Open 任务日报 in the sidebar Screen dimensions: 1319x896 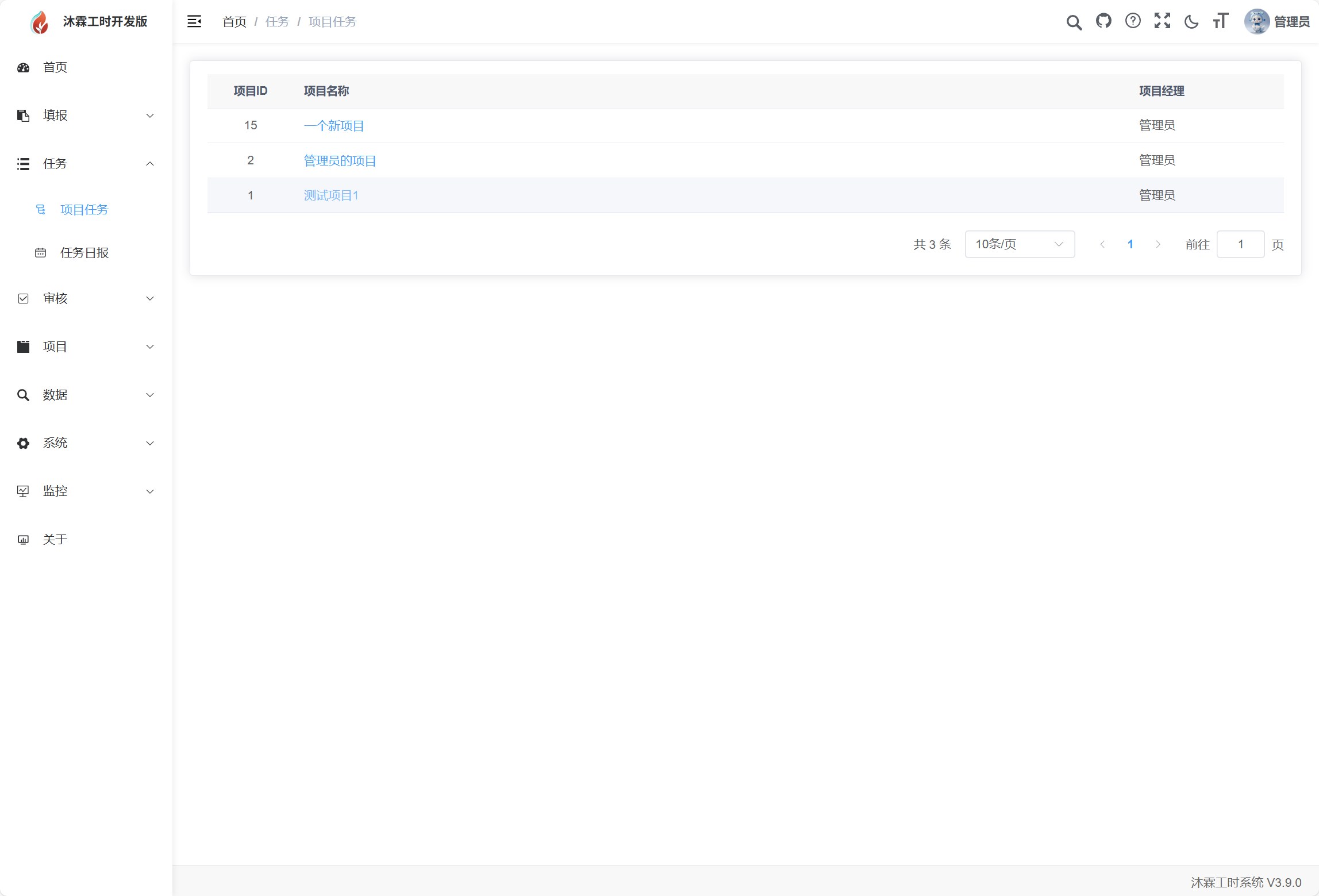(x=85, y=252)
